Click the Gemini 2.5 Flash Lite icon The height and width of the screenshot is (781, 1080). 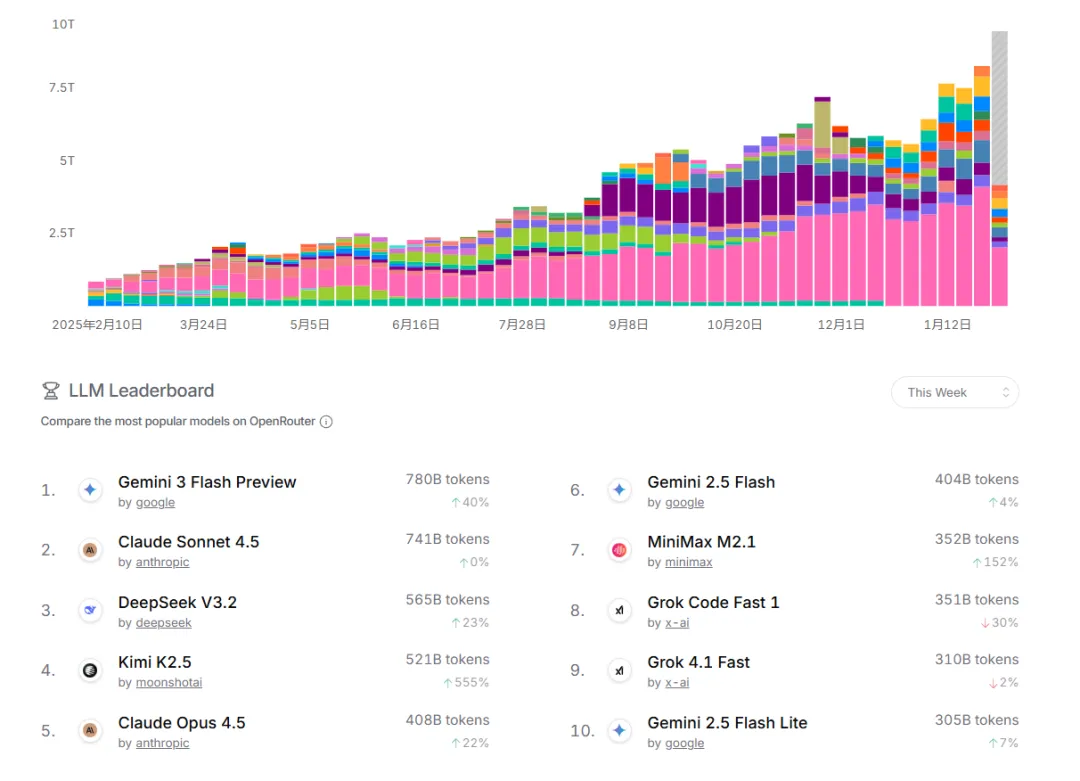coord(620,731)
